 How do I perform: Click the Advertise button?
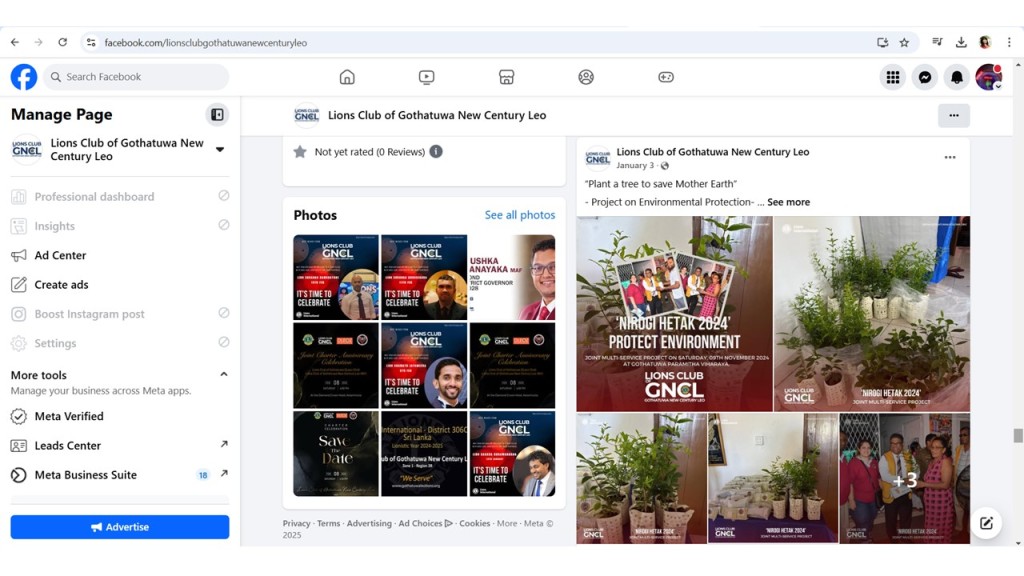tap(120, 527)
